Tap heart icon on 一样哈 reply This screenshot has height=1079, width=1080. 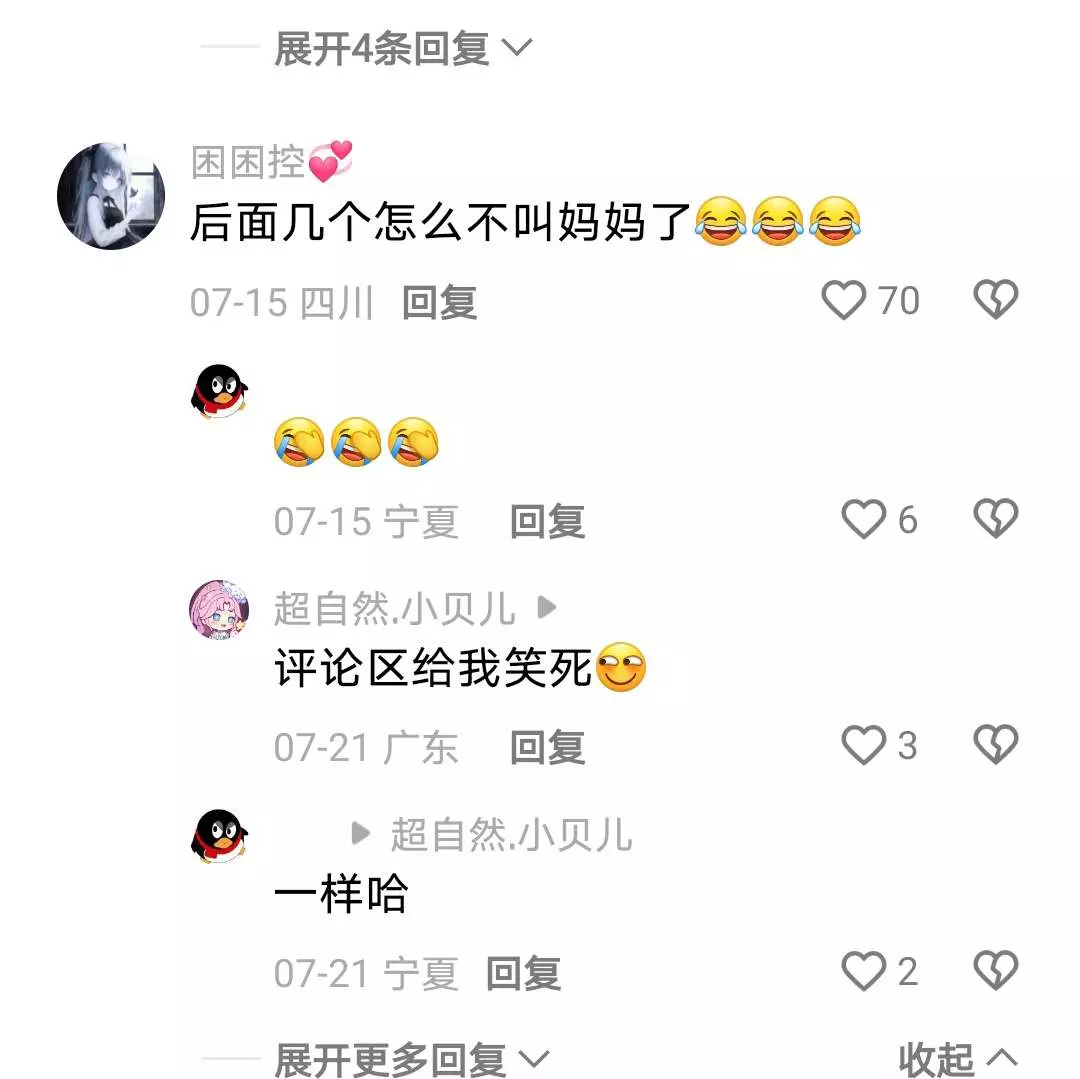click(x=863, y=971)
